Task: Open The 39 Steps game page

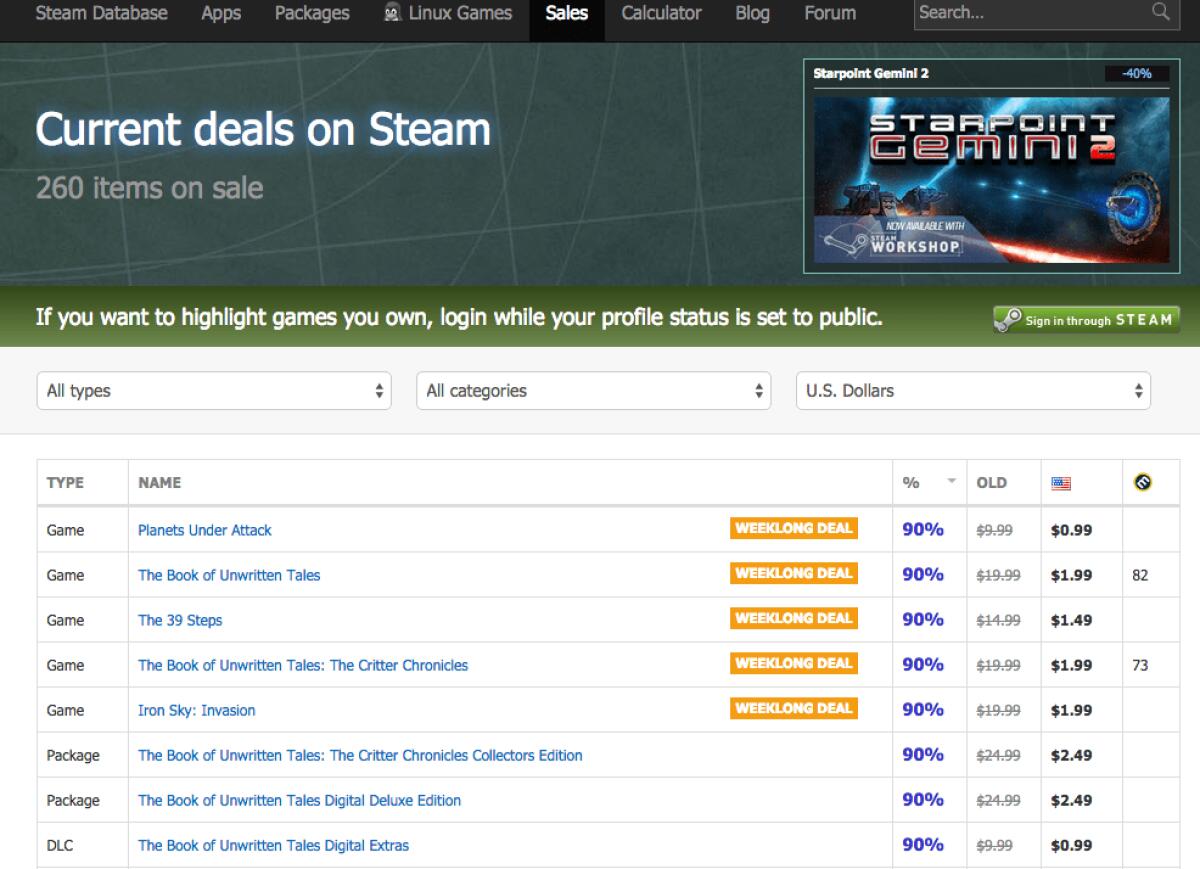Action: 180,620
